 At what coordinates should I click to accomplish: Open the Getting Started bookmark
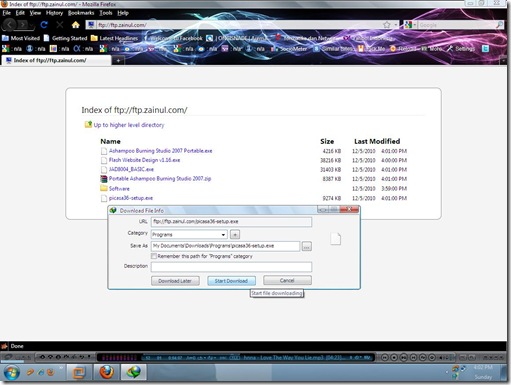(65, 38)
